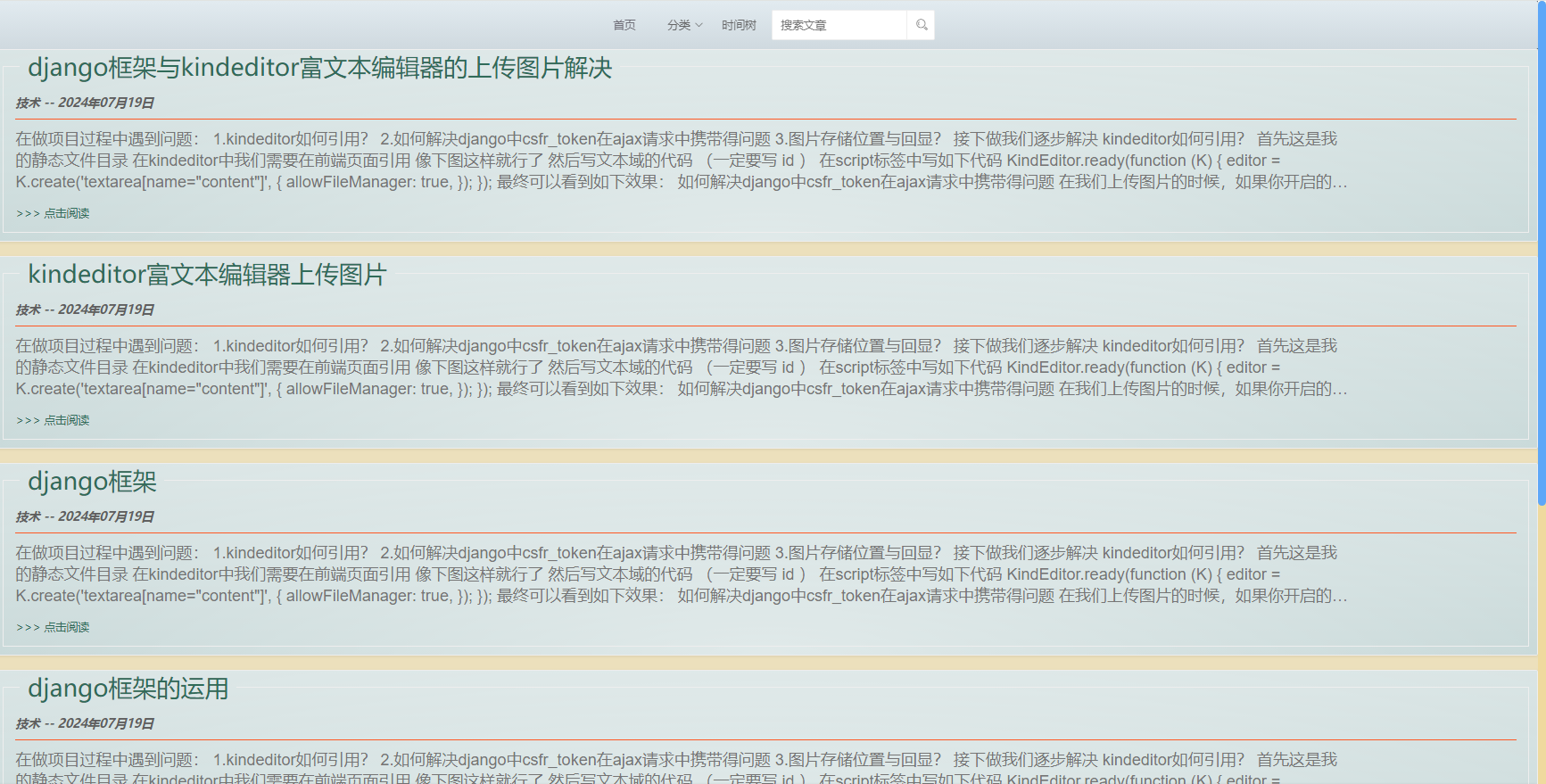The height and width of the screenshot is (784, 1546).
Task: Click 点击阅读 under the django框架 article
Action: 54,627
